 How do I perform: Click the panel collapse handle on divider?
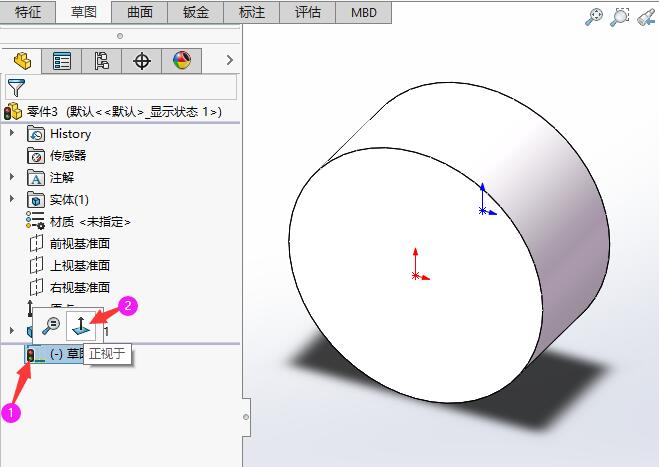[x=246, y=417]
